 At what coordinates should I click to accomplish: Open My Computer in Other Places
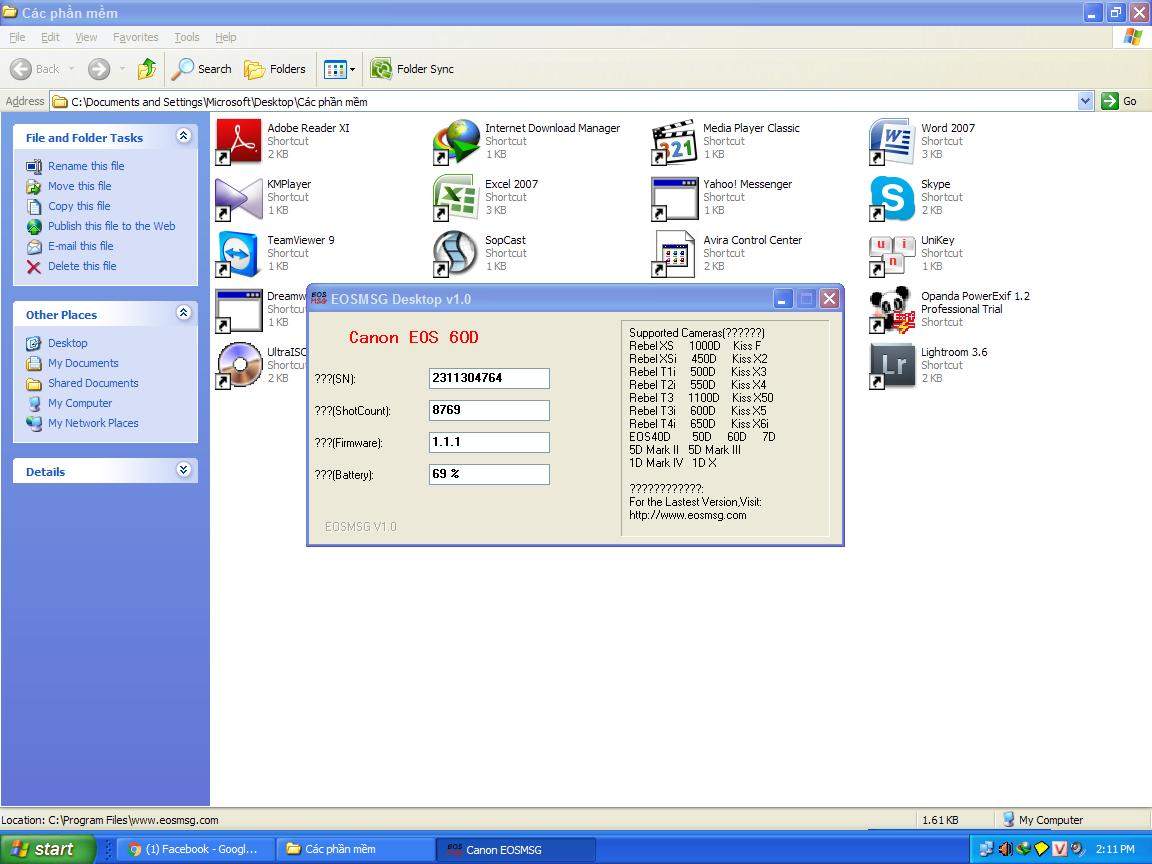80,403
